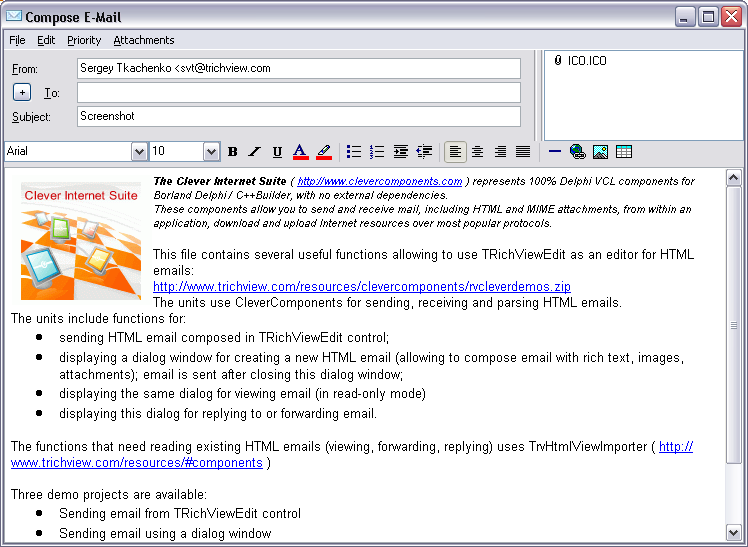Open font name dropdown arrow
The width and height of the screenshot is (748, 547).
(139, 152)
